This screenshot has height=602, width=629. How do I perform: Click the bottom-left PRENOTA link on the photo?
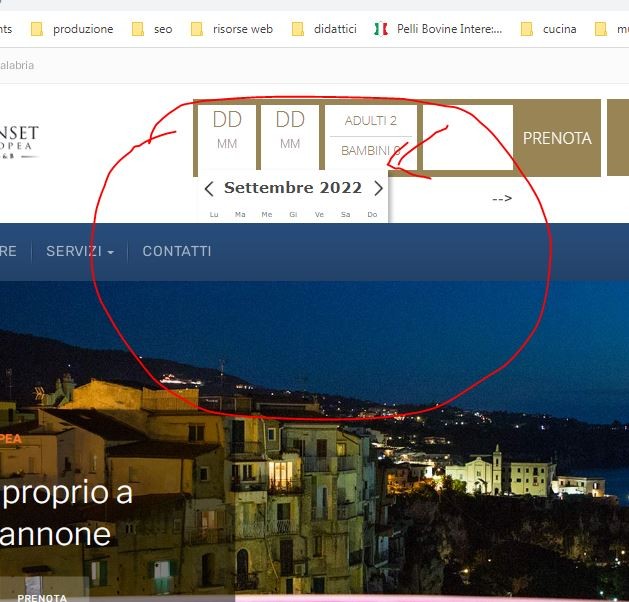[42, 597]
